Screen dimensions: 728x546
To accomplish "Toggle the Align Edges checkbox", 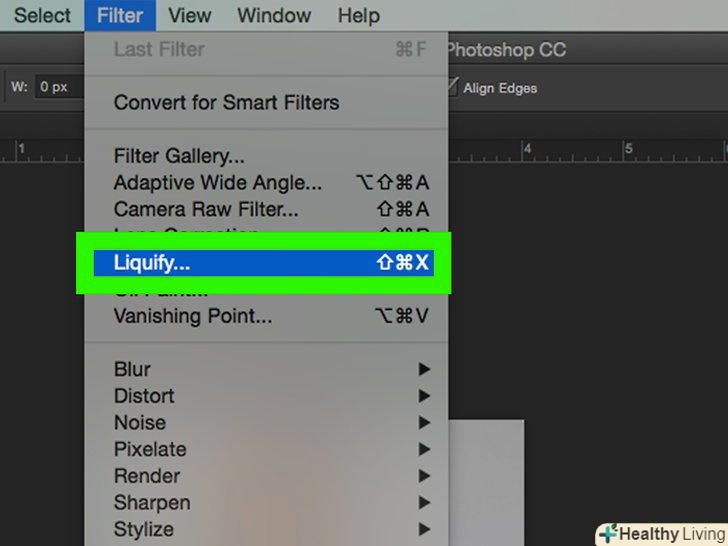I will pyautogui.click(x=454, y=88).
